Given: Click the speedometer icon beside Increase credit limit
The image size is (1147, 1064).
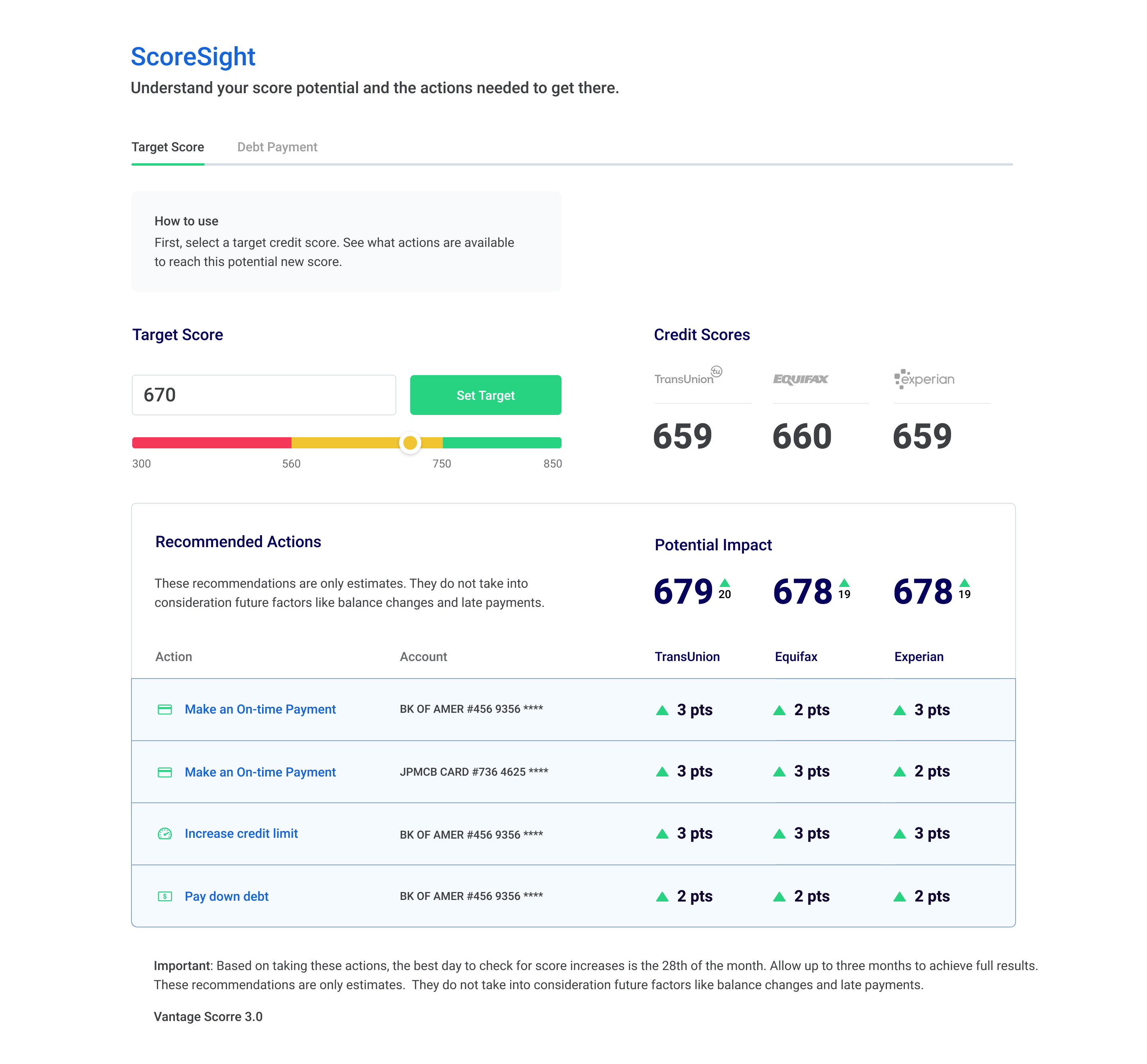Looking at the screenshot, I should [x=164, y=833].
